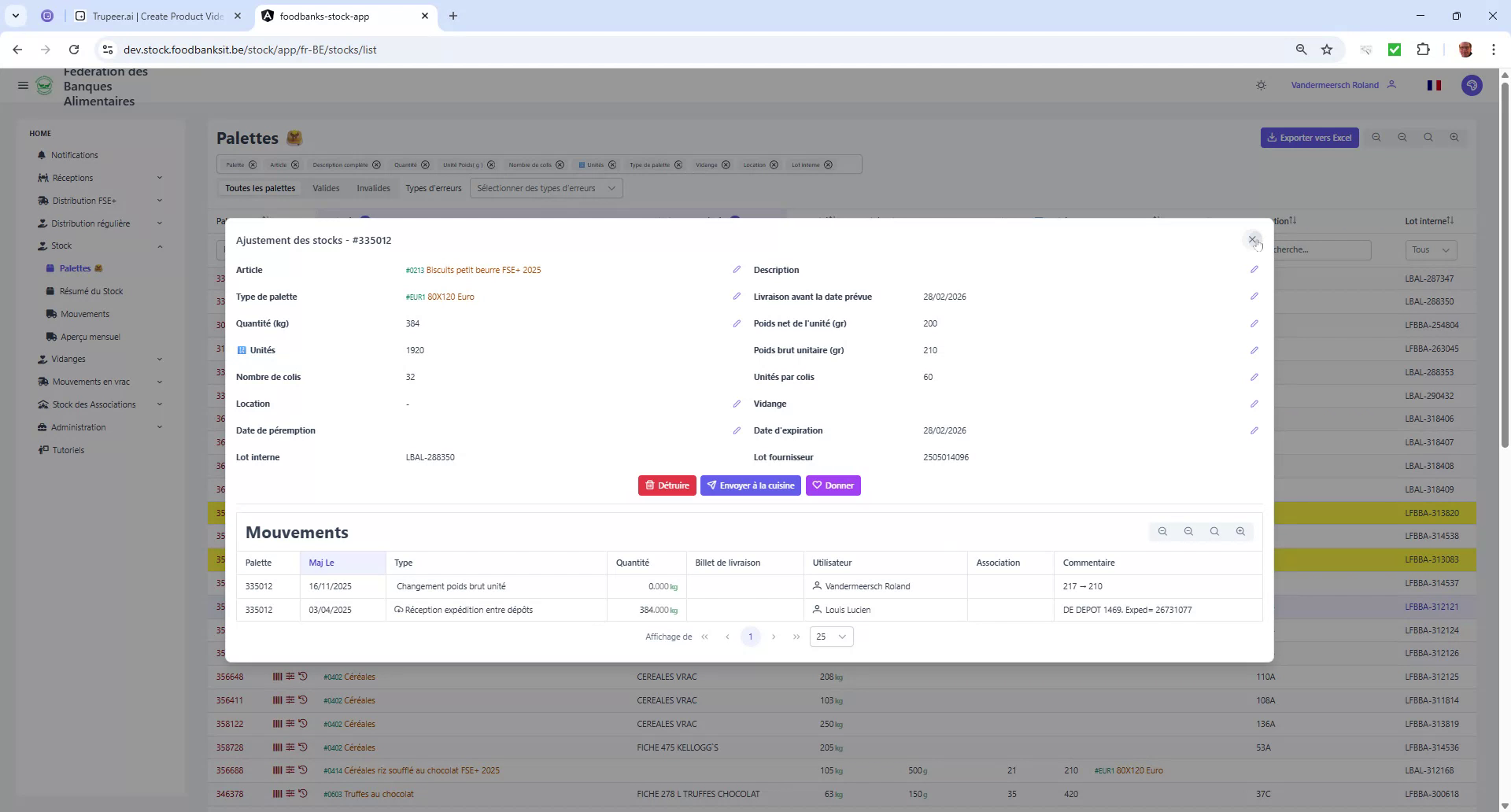Open the Sélectionner des types d'erreurs dropdown
This screenshot has width=1511, height=812.
[545, 188]
